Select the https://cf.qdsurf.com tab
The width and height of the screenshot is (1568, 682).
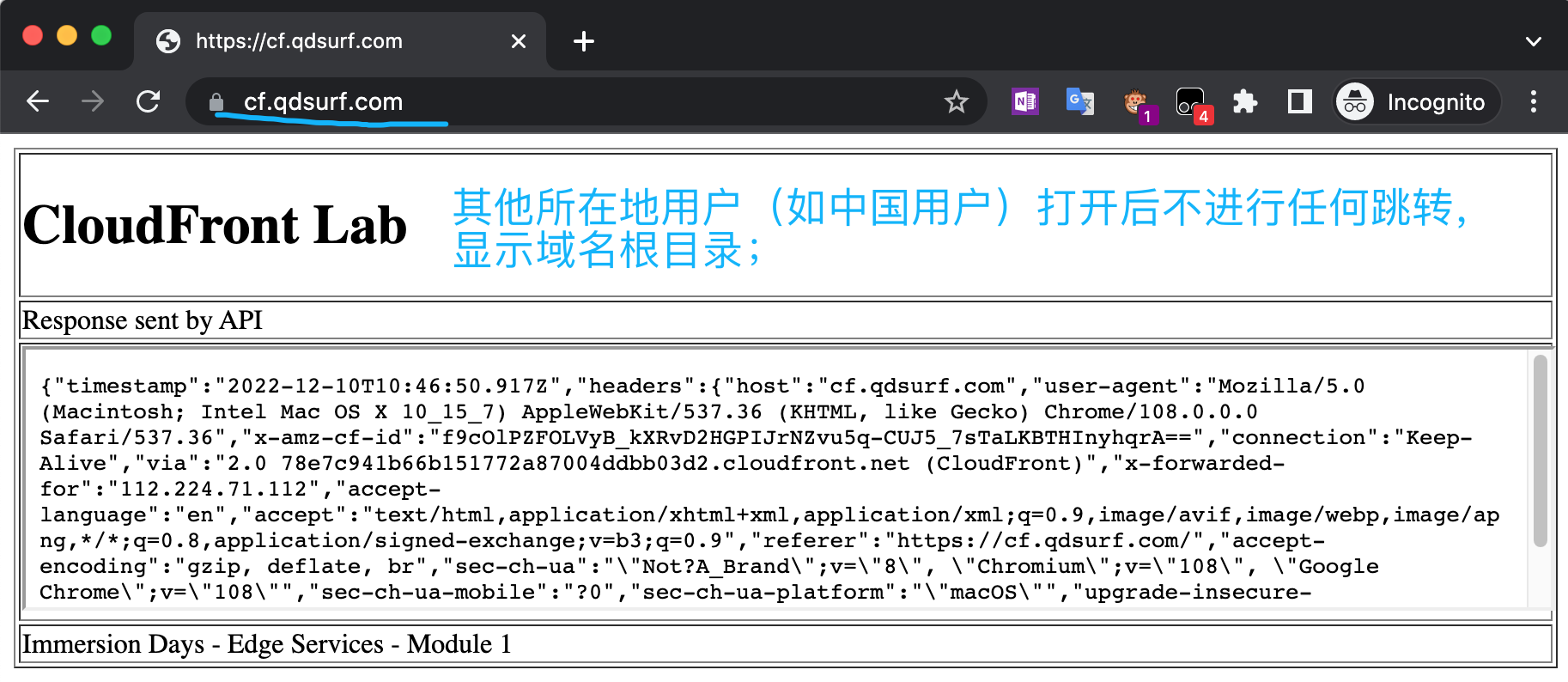(x=339, y=41)
